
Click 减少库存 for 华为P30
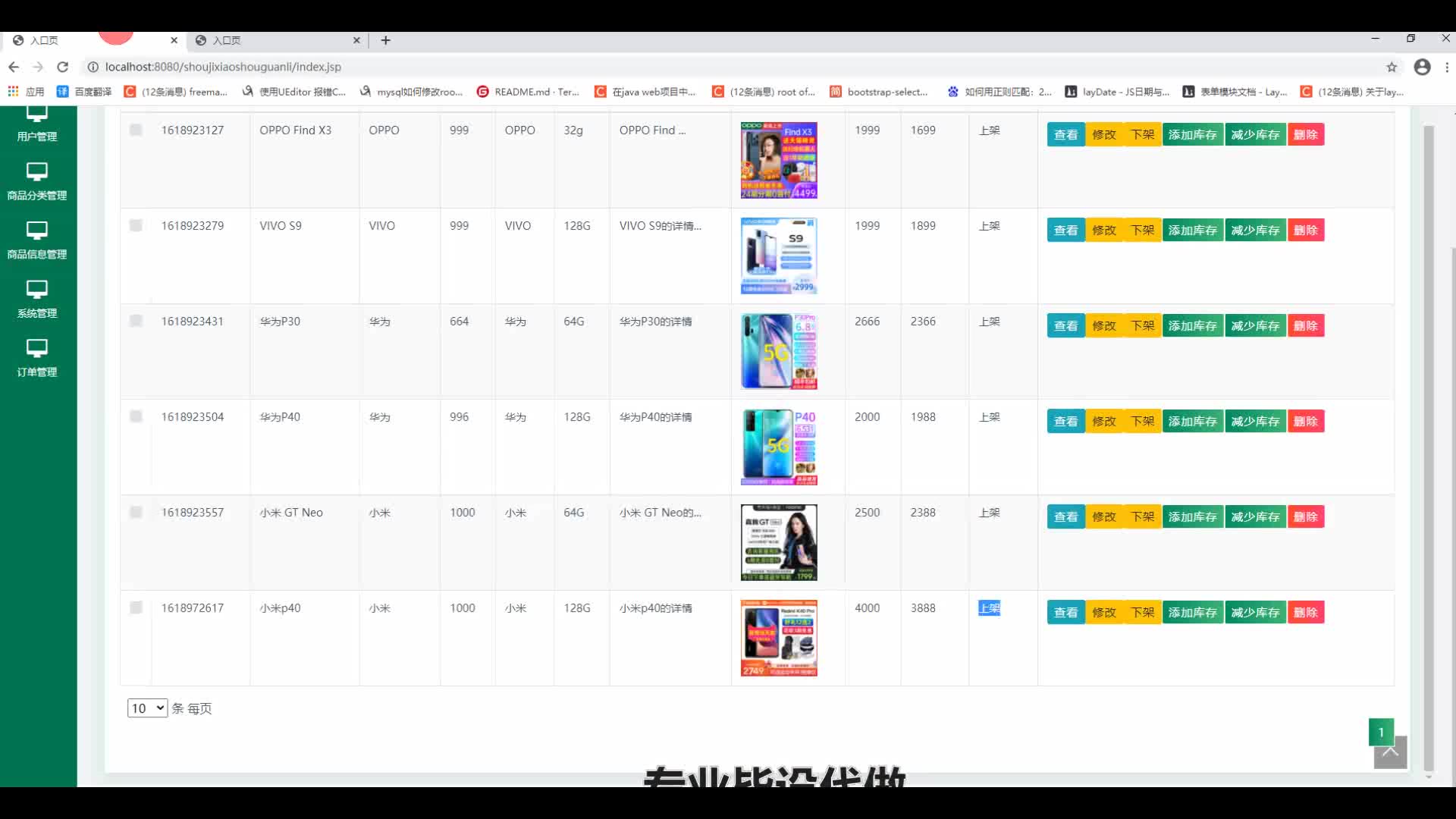tap(1255, 325)
